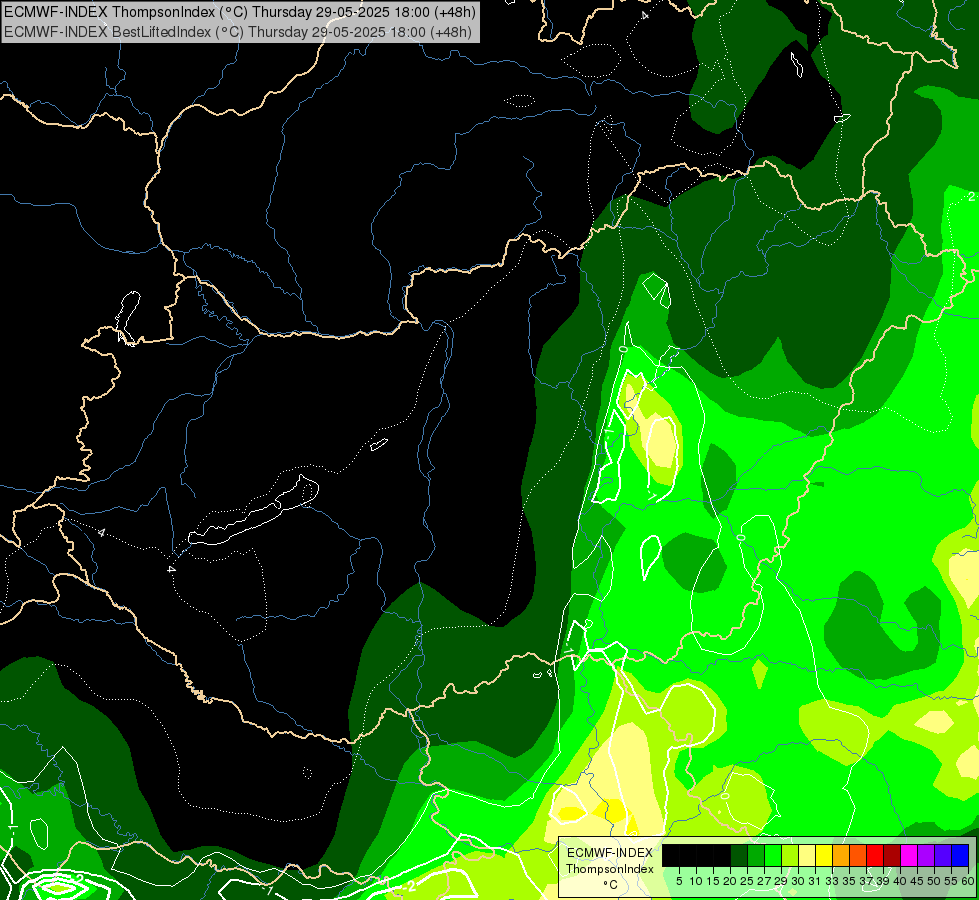The width and height of the screenshot is (979, 900).
Task: Pick the pure yellow legend swatch (31–33)
Action: (824, 855)
